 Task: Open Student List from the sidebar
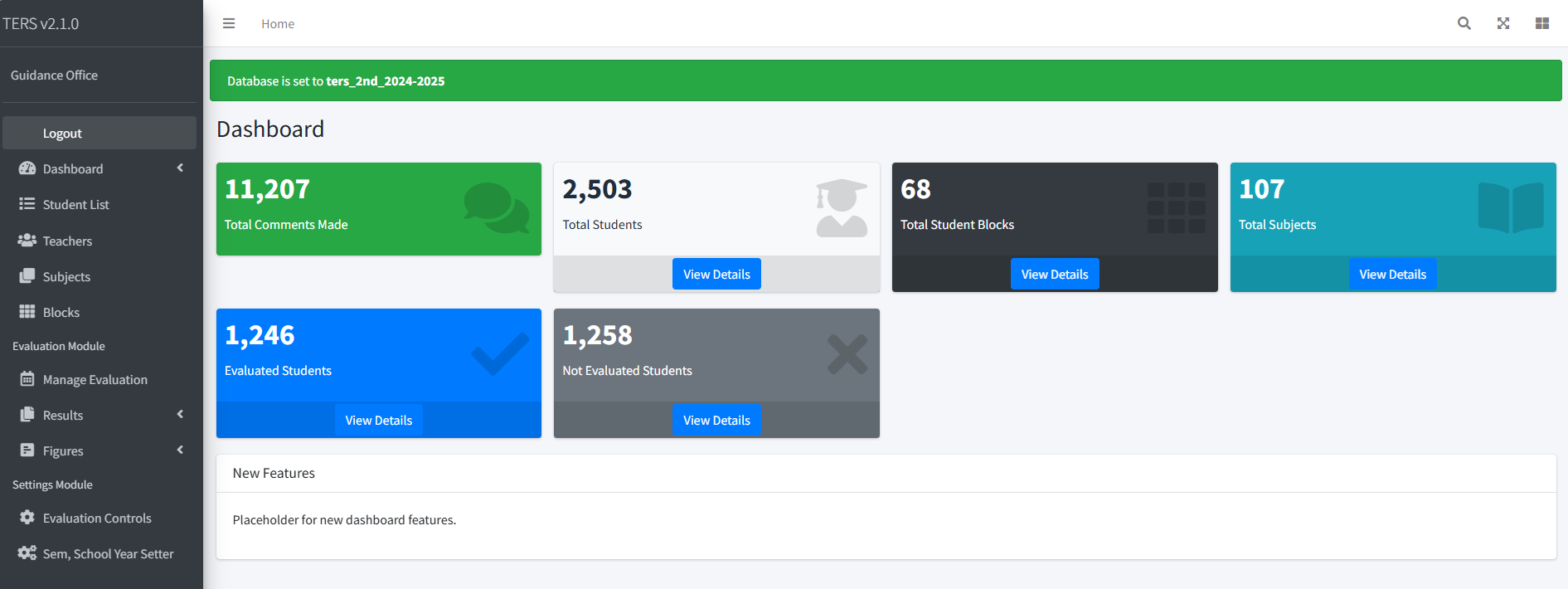75,205
